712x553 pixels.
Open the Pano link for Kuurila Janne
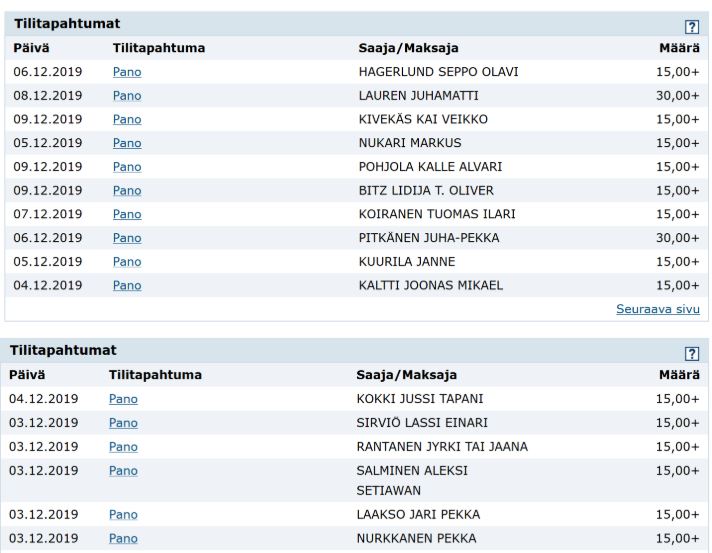point(127,262)
